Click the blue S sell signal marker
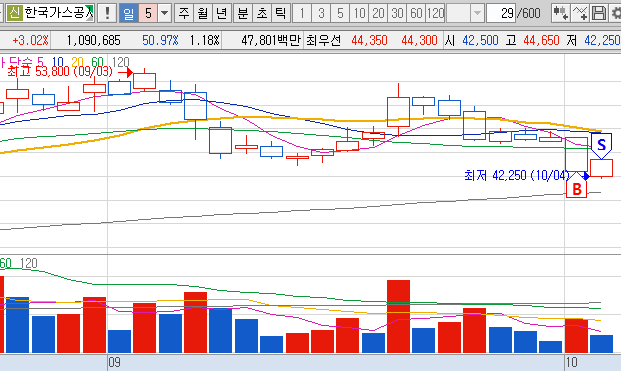This screenshot has height=371, width=621. [x=601, y=145]
